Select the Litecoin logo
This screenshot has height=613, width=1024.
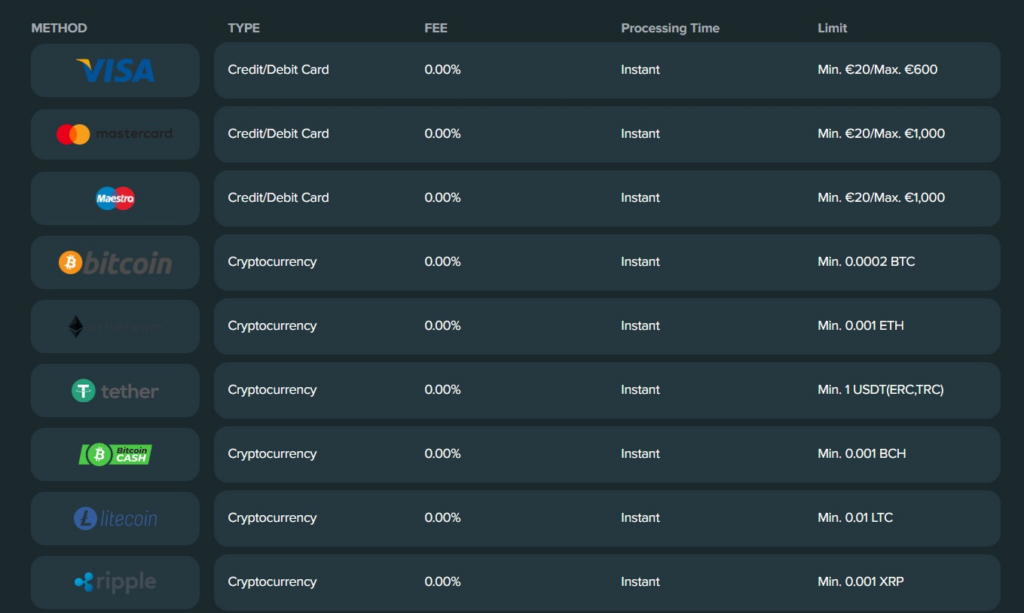[115, 518]
